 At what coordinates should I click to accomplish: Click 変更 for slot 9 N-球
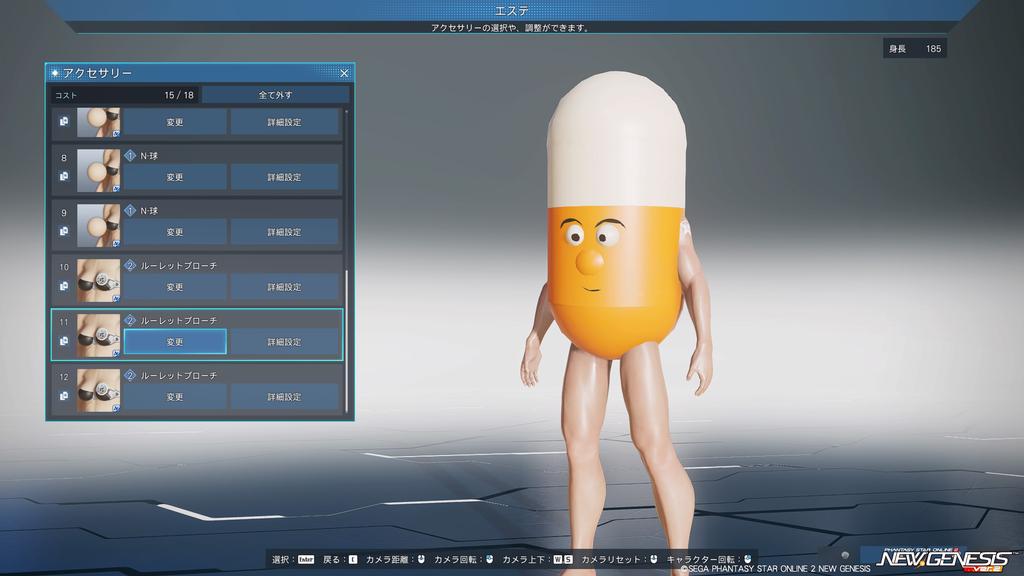pos(175,232)
